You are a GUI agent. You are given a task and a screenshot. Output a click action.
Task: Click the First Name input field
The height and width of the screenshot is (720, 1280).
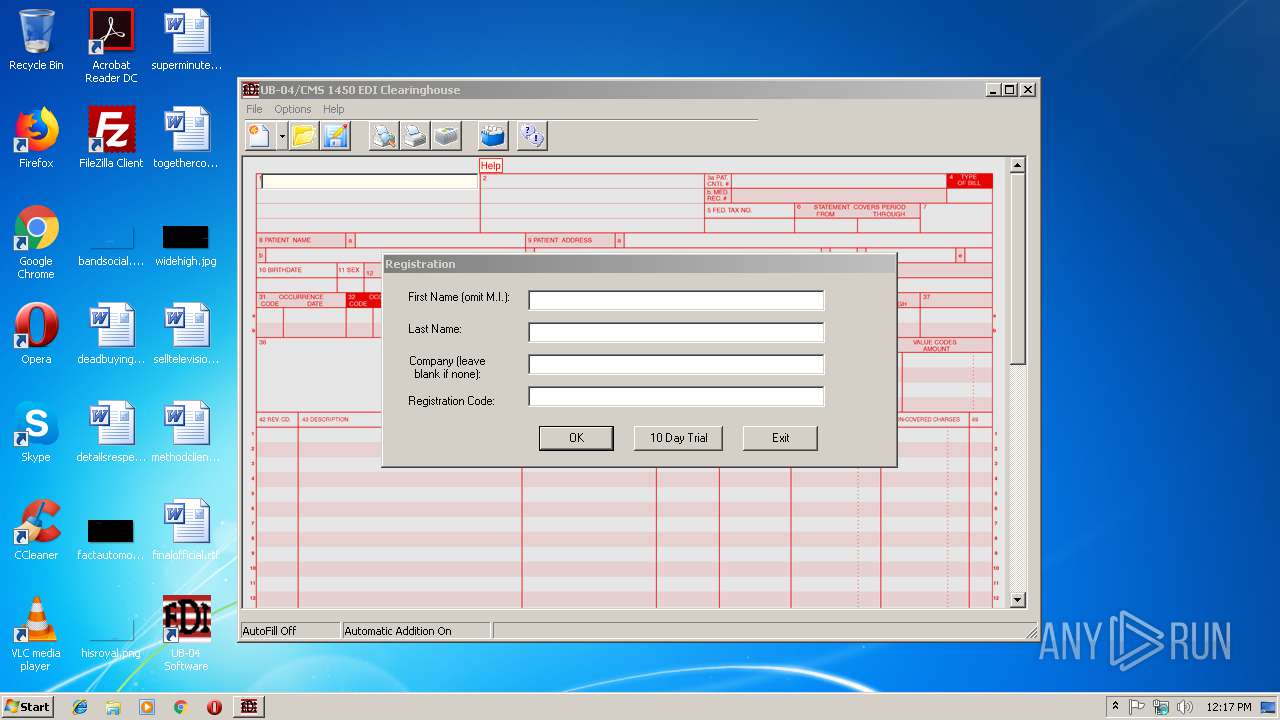[676, 300]
